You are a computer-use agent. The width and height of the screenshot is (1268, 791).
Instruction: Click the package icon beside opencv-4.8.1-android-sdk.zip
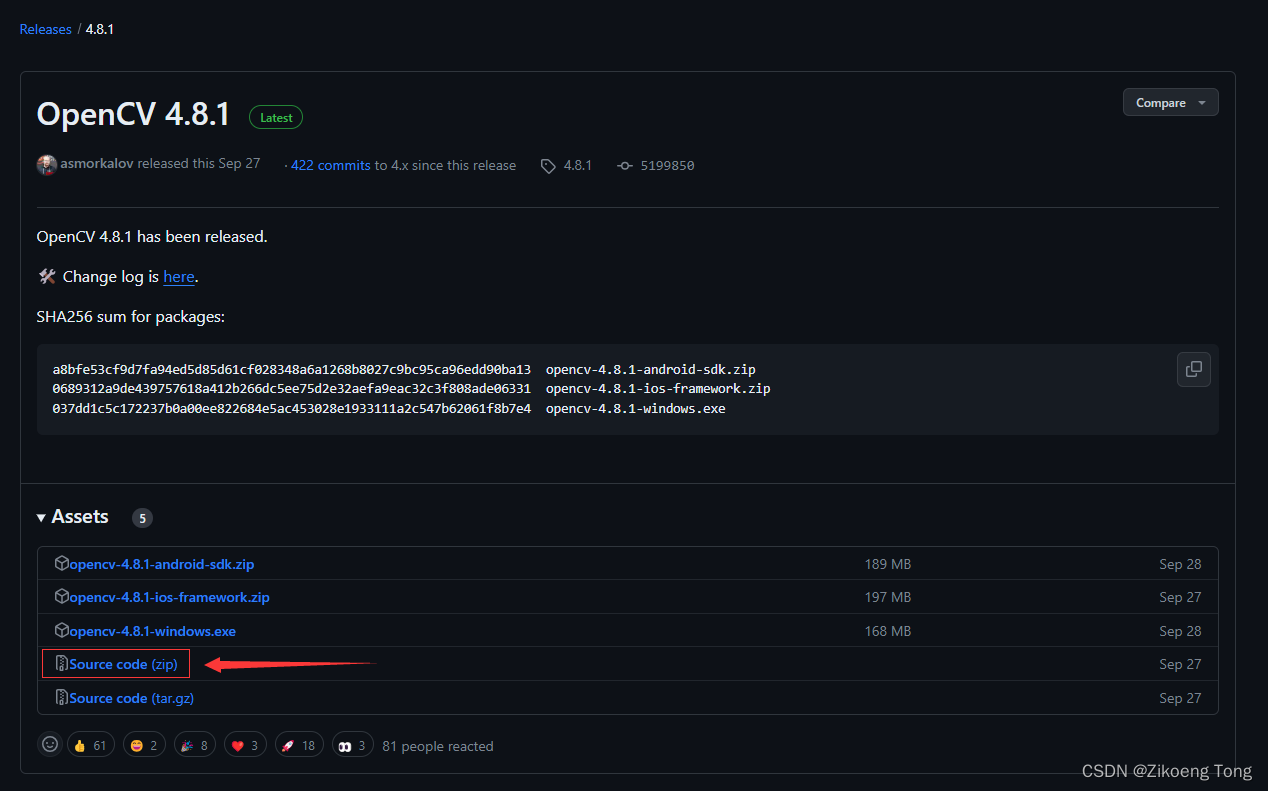tap(61, 563)
